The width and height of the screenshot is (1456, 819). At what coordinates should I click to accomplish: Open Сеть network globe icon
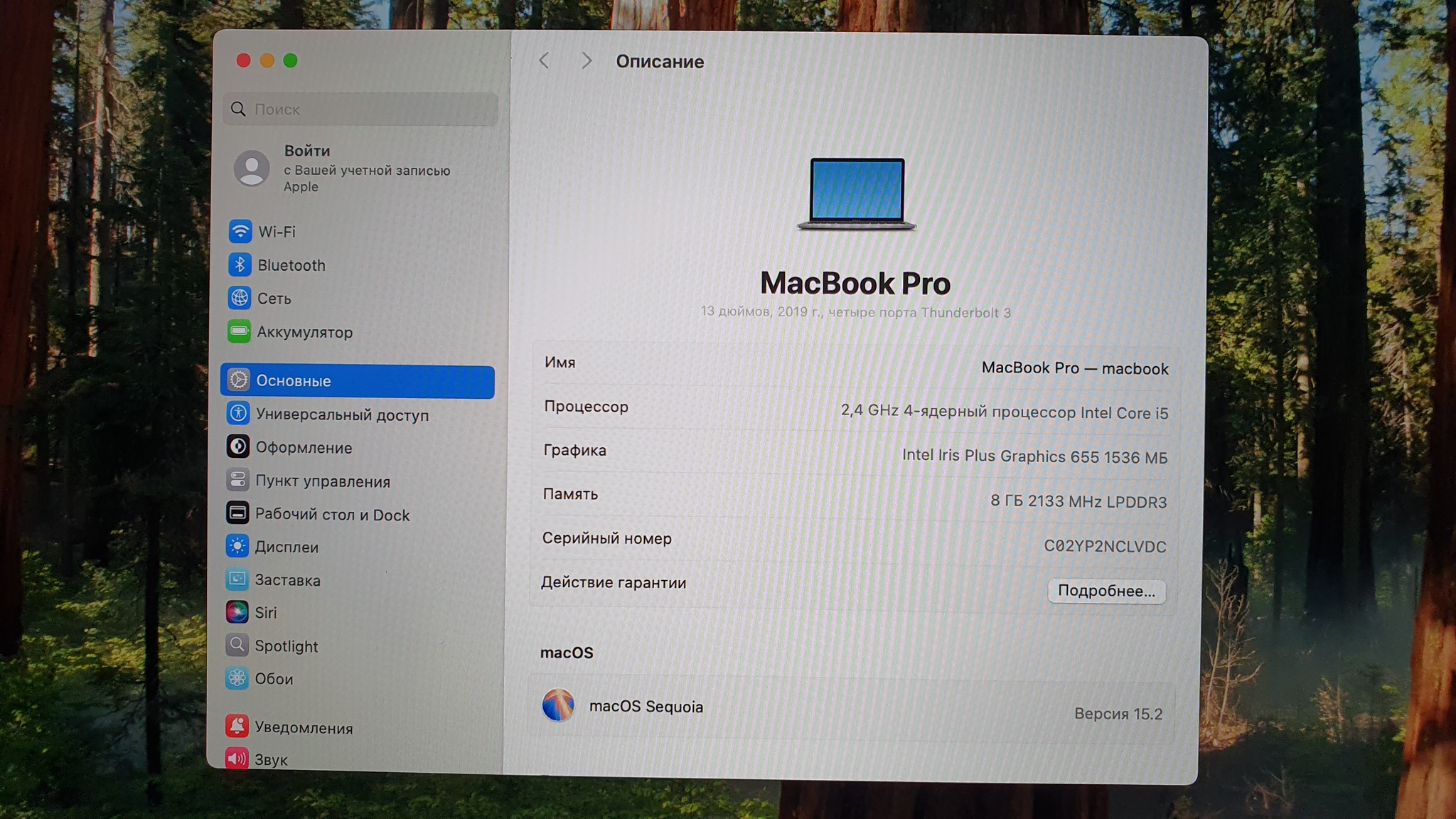[240, 299]
